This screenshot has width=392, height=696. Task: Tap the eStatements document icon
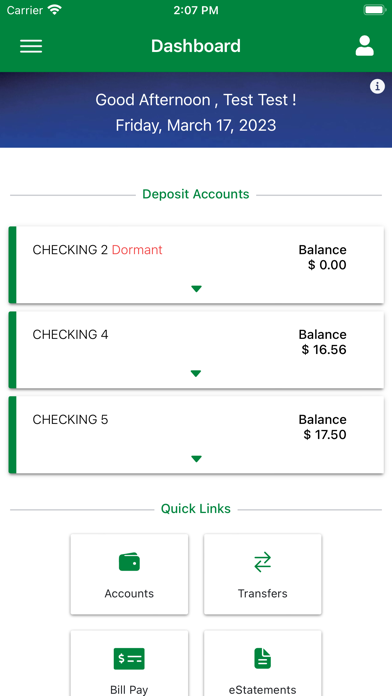[x=262, y=658]
